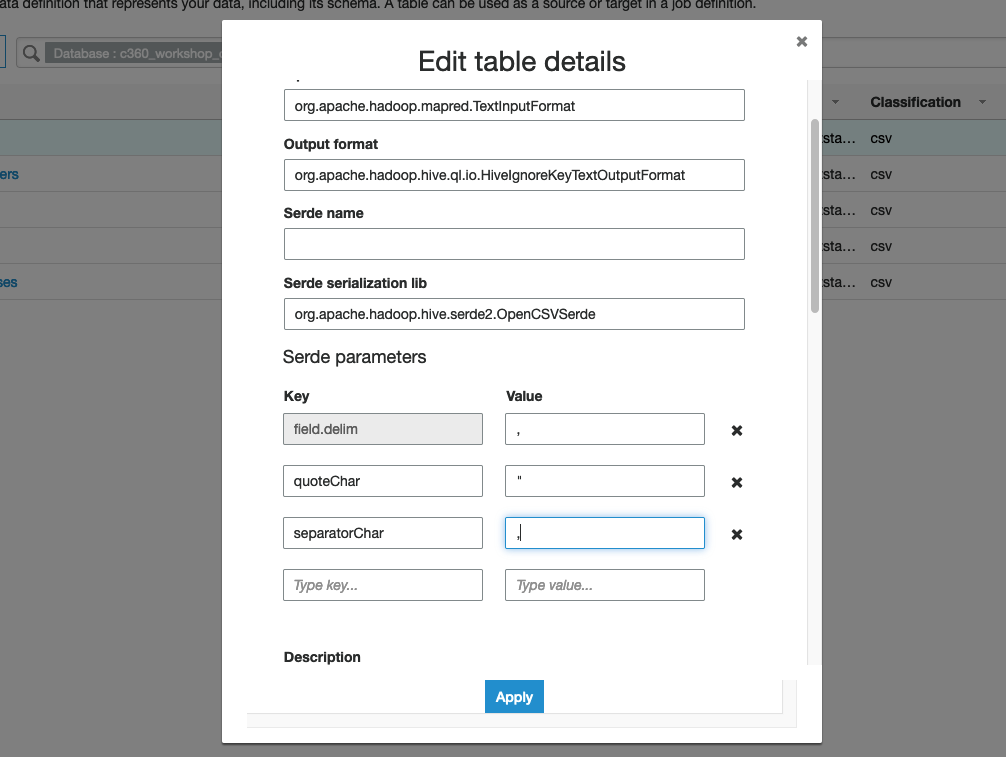Click the Classification column header
The height and width of the screenshot is (757, 1006).
[x=915, y=102]
